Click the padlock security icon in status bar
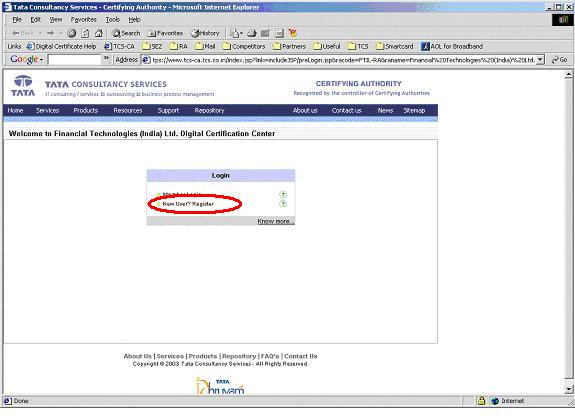Viewport: 575px width, 416px height. coord(481,401)
